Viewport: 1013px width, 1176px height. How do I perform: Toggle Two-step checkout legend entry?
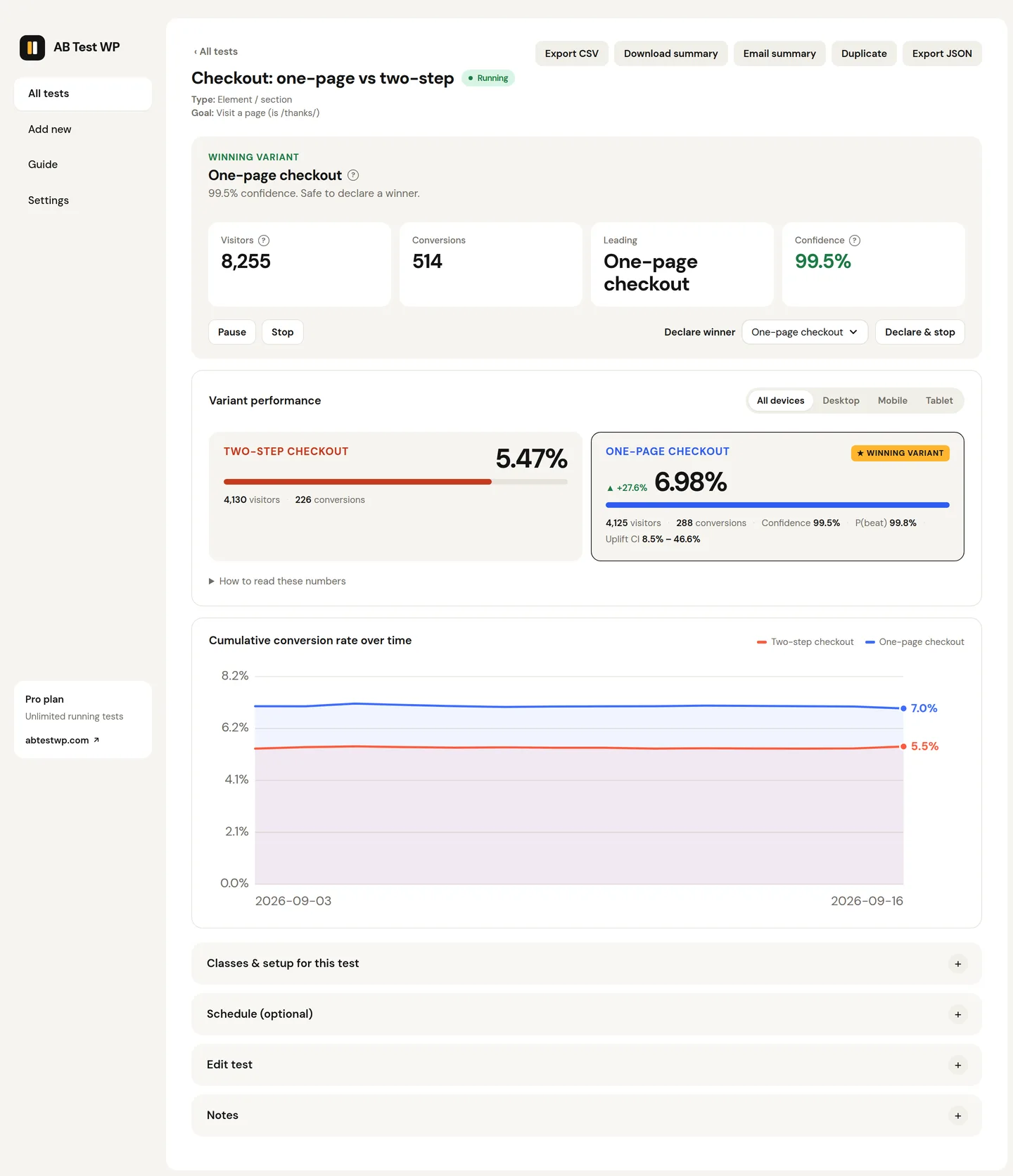pos(805,642)
